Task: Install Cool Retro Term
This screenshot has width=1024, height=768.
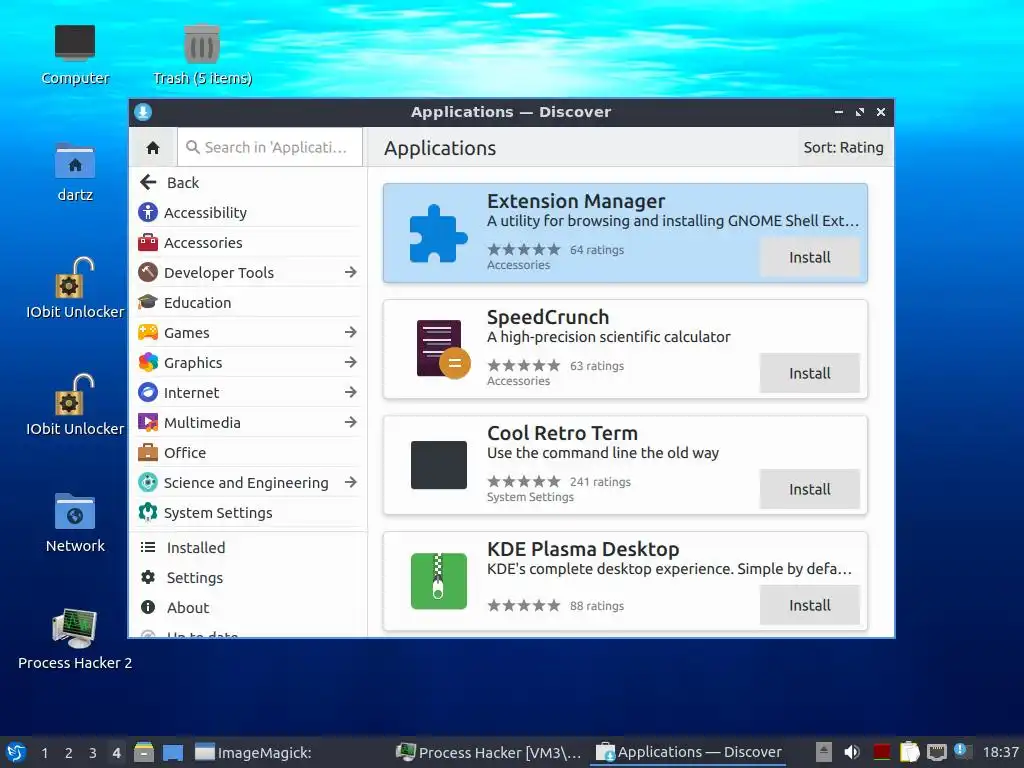Action: tap(810, 489)
